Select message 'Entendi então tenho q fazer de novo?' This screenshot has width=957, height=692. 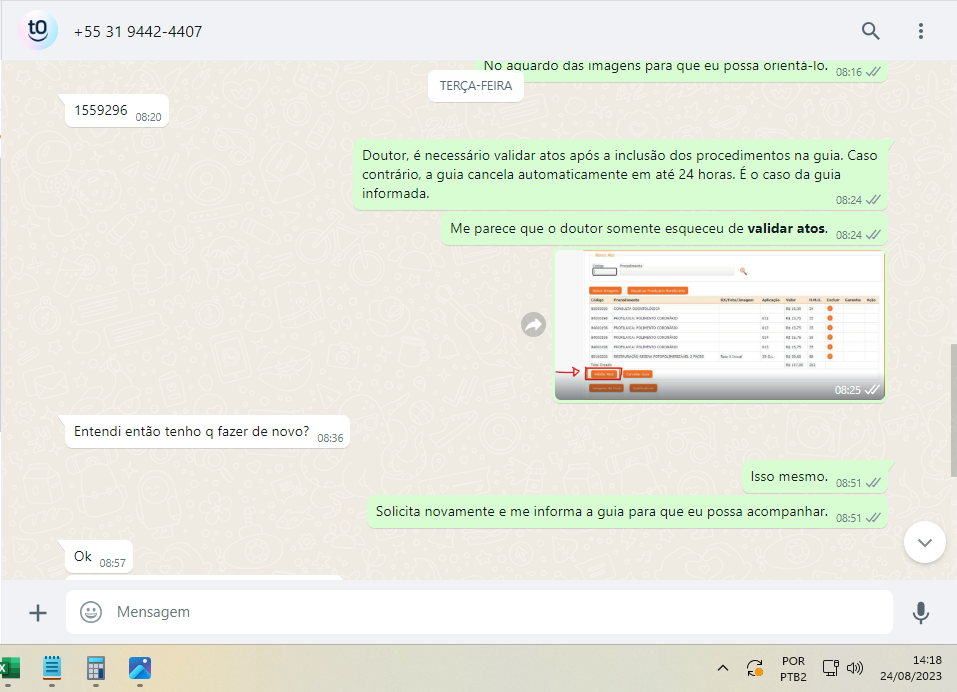[208, 432]
